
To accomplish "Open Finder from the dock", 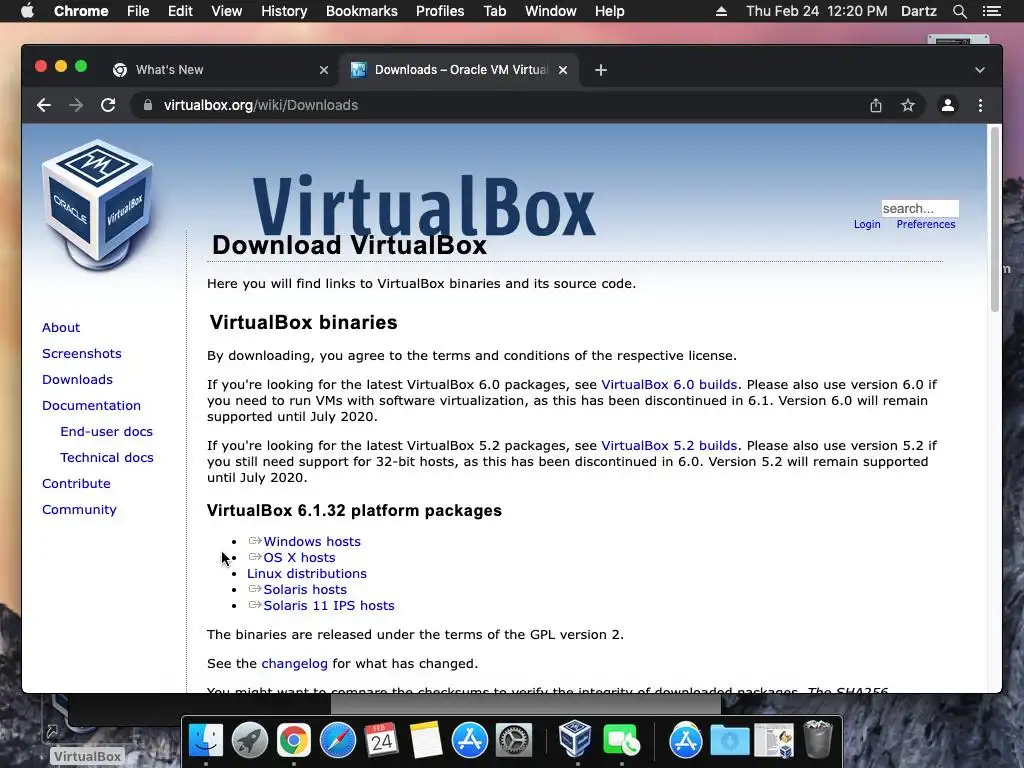I will [x=206, y=740].
